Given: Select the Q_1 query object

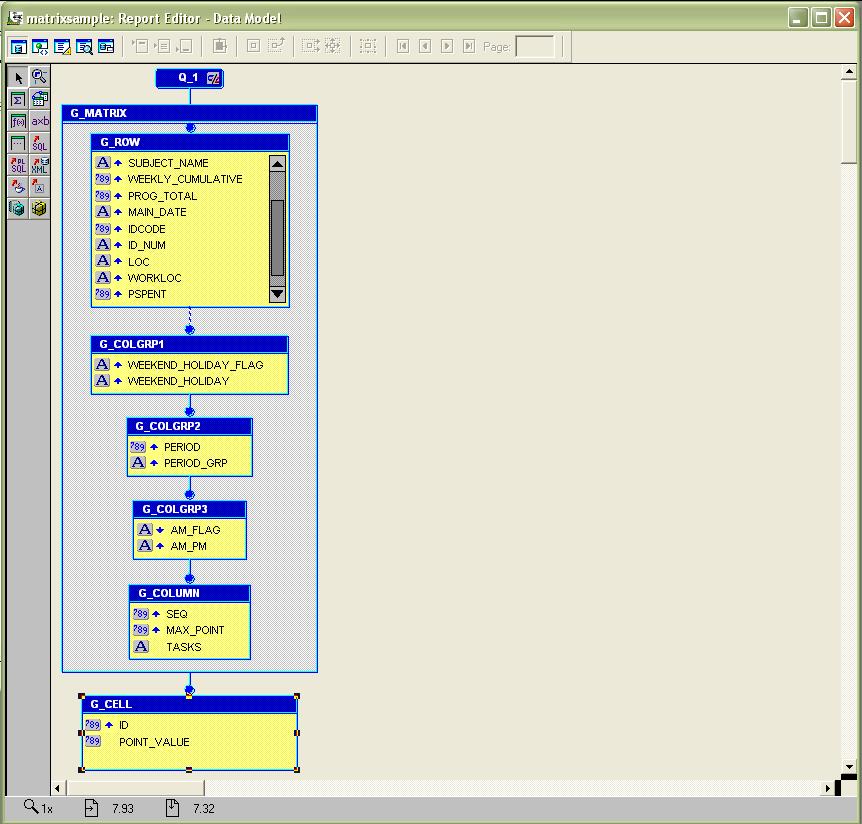Looking at the screenshot, I should tap(188, 78).
